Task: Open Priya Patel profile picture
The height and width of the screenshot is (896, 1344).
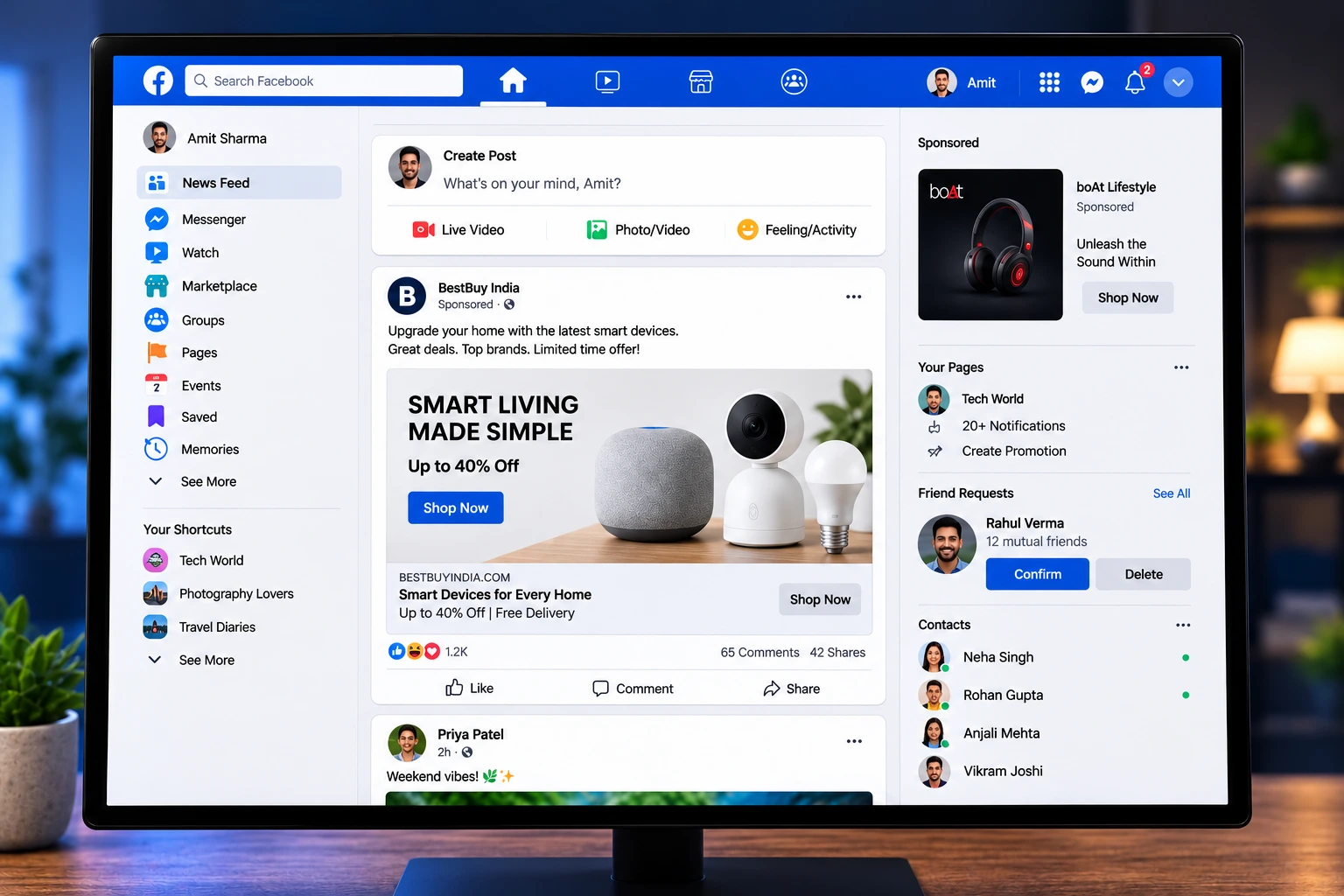Action: 407,743
